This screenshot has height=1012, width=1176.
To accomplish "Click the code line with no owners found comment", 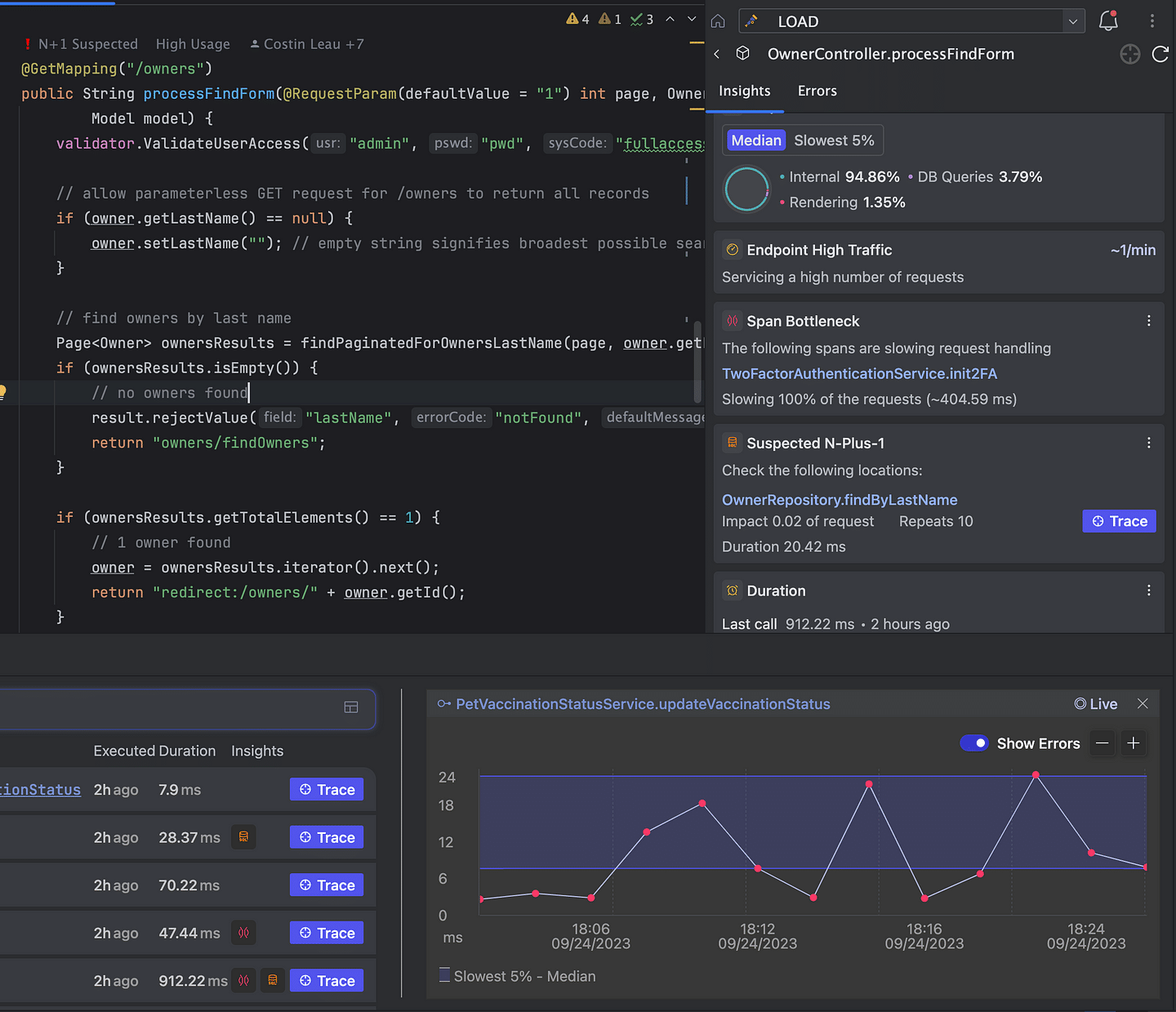I will pyautogui.click(x=170, y=393).
